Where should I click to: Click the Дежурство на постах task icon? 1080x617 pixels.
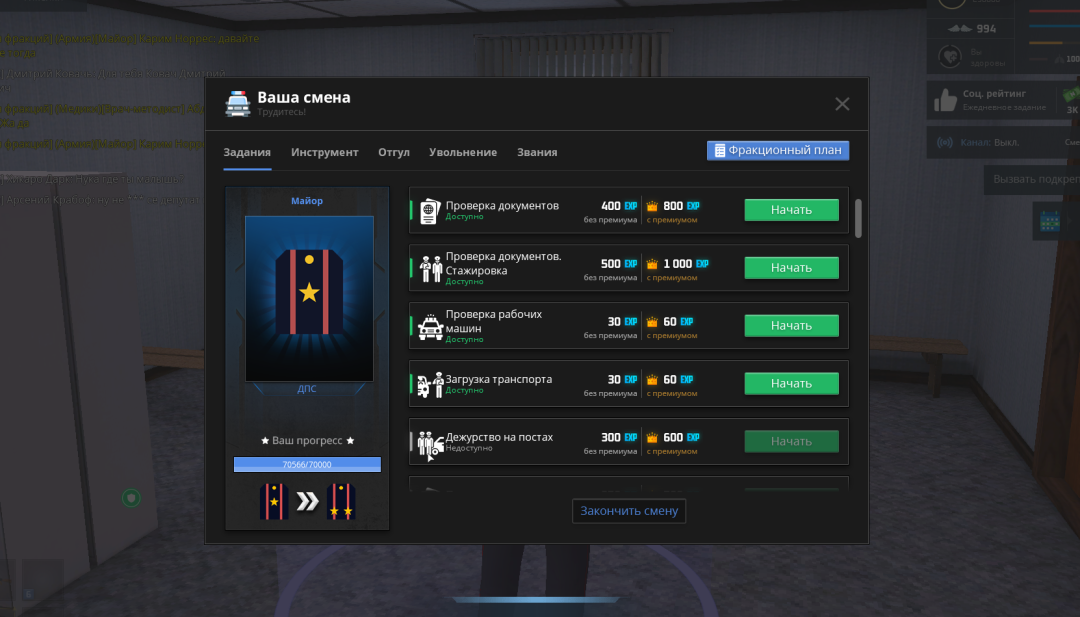(430, 442)
